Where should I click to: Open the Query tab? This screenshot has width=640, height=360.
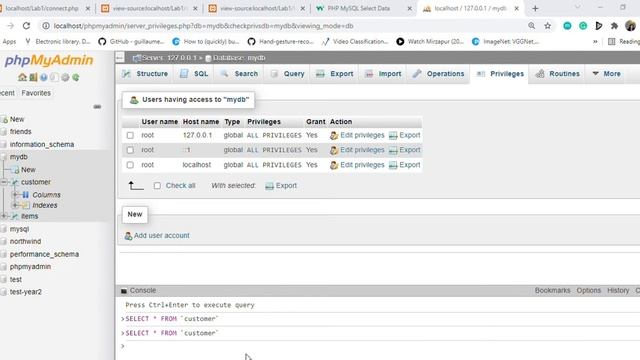coord(287,74)
